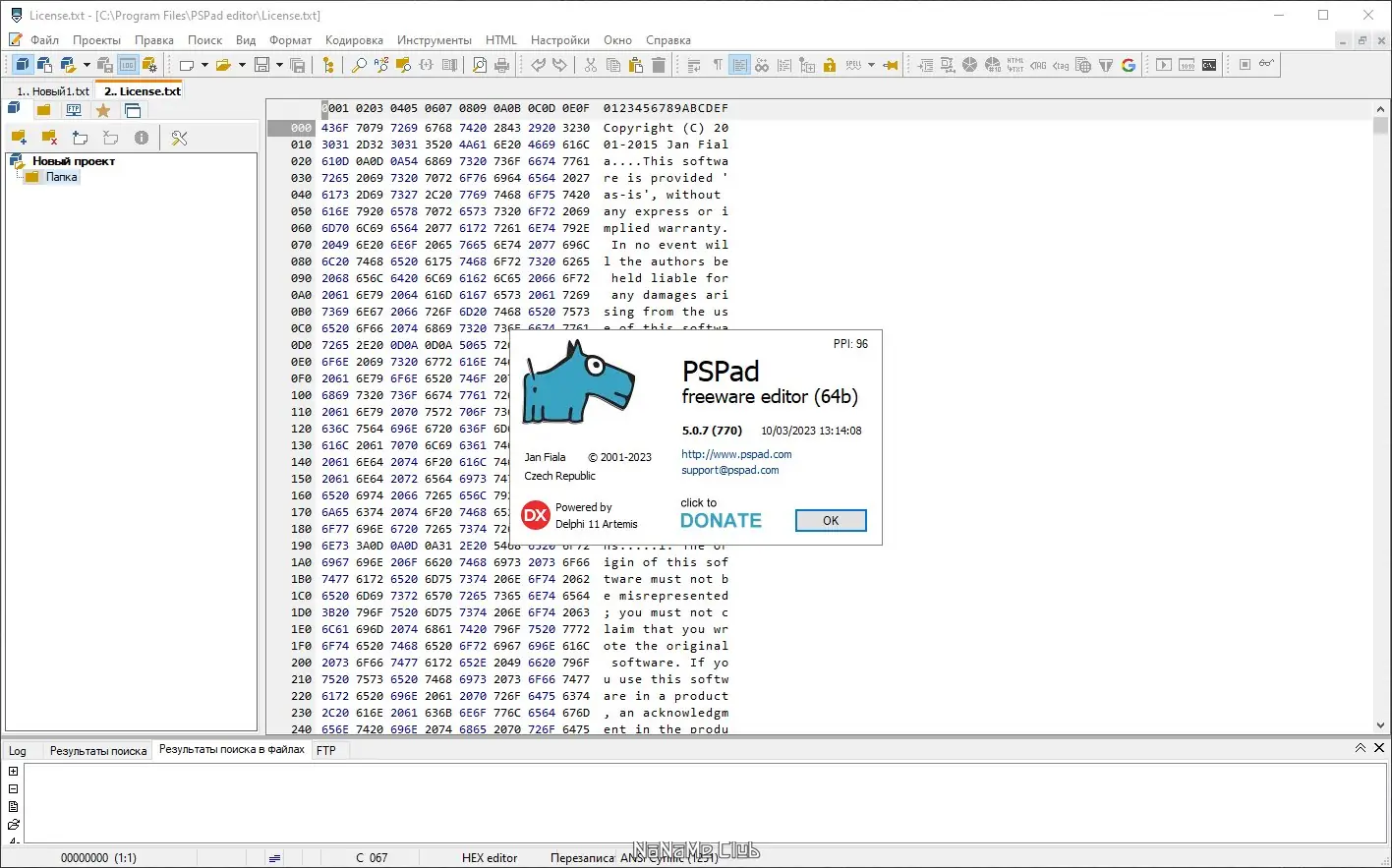The image size is (1392, 868).
Task: Click the Find and replace A-Z icon
Action: pyautogui.click(x=381, y=65)
